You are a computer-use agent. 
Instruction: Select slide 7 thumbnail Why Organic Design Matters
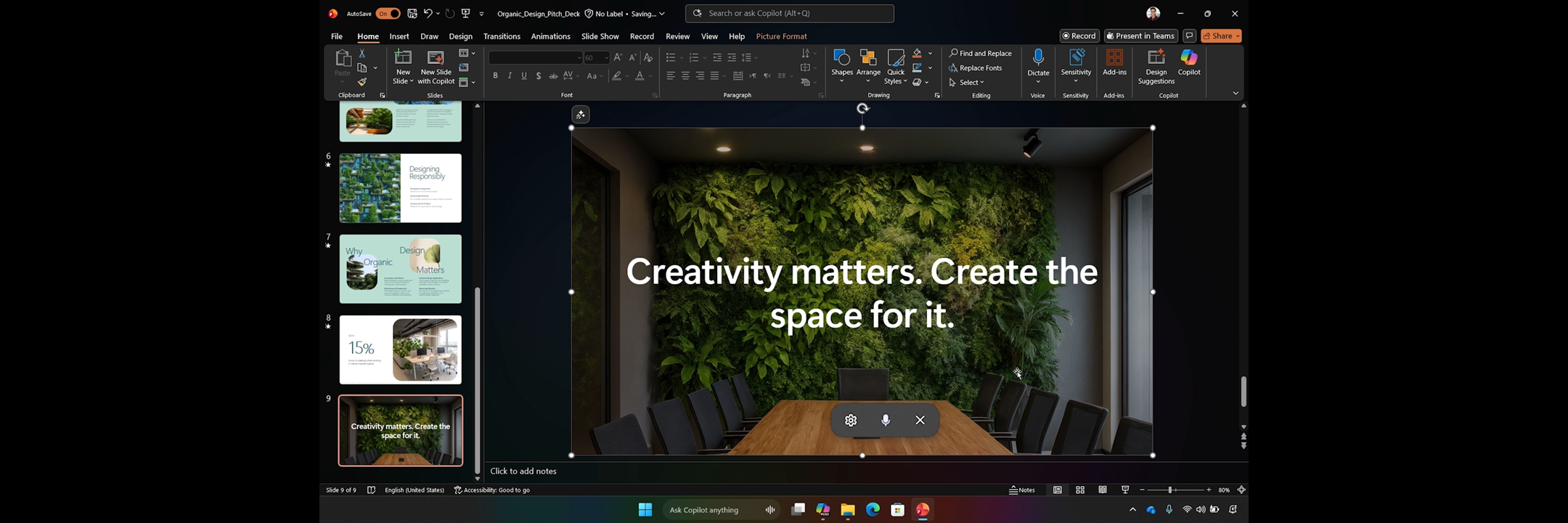(x=401, y=269)
